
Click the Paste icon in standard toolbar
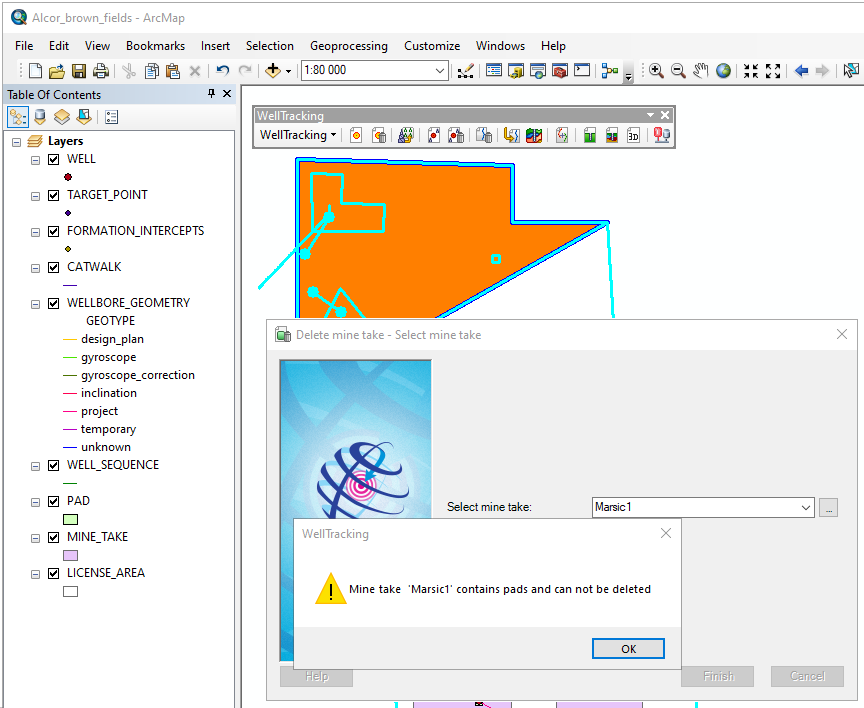click(173, 71)
